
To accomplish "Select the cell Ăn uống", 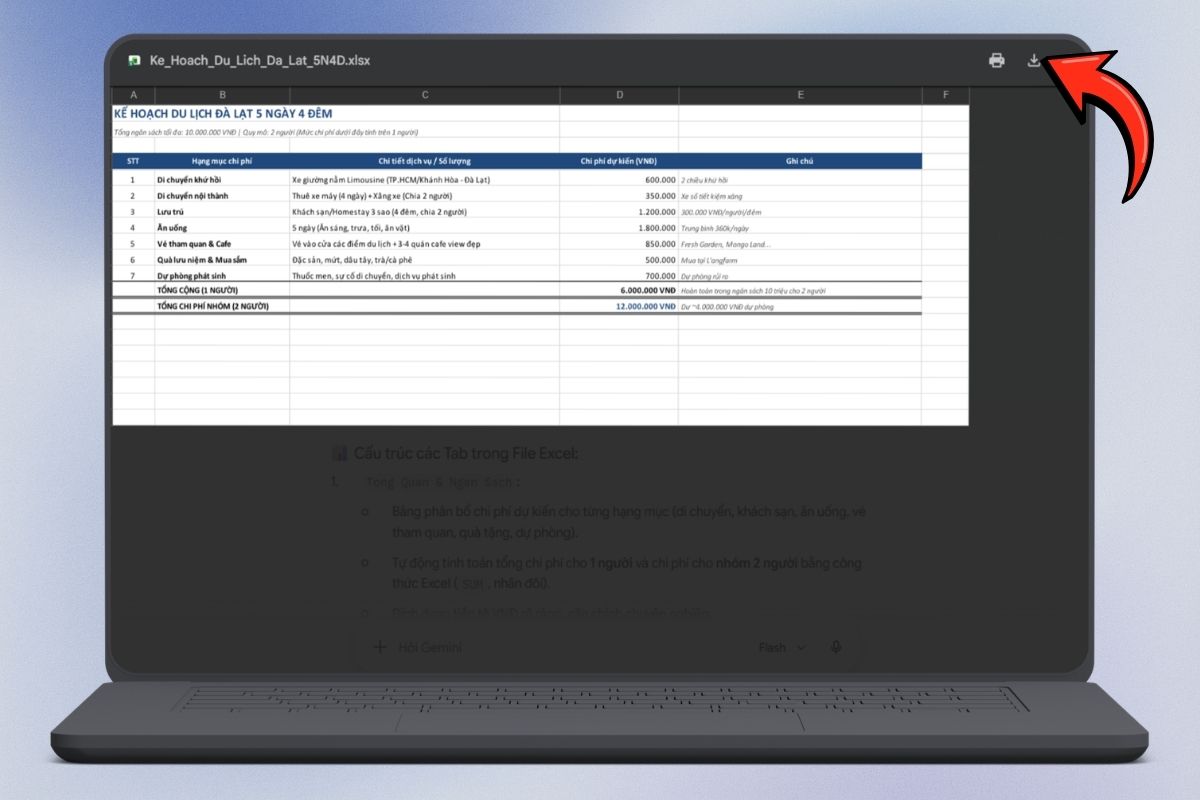I will 222,228.
